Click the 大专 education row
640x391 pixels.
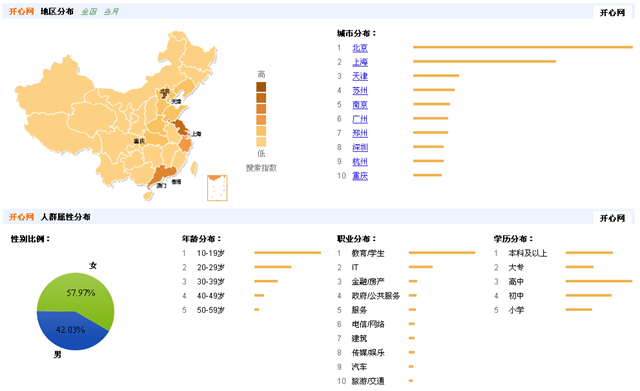(544, 267)
